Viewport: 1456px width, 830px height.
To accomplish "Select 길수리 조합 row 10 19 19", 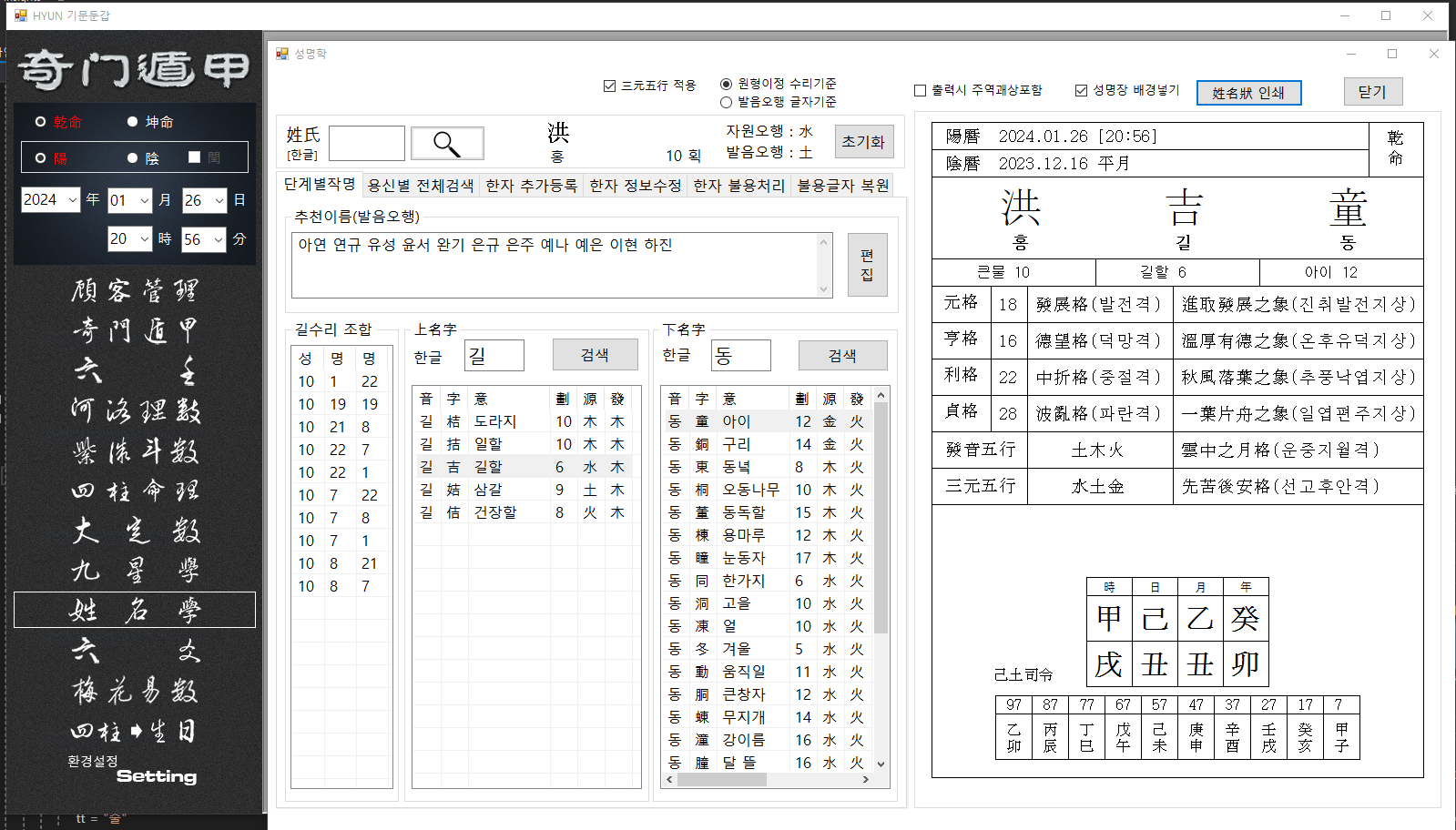I will click(341, 404).
